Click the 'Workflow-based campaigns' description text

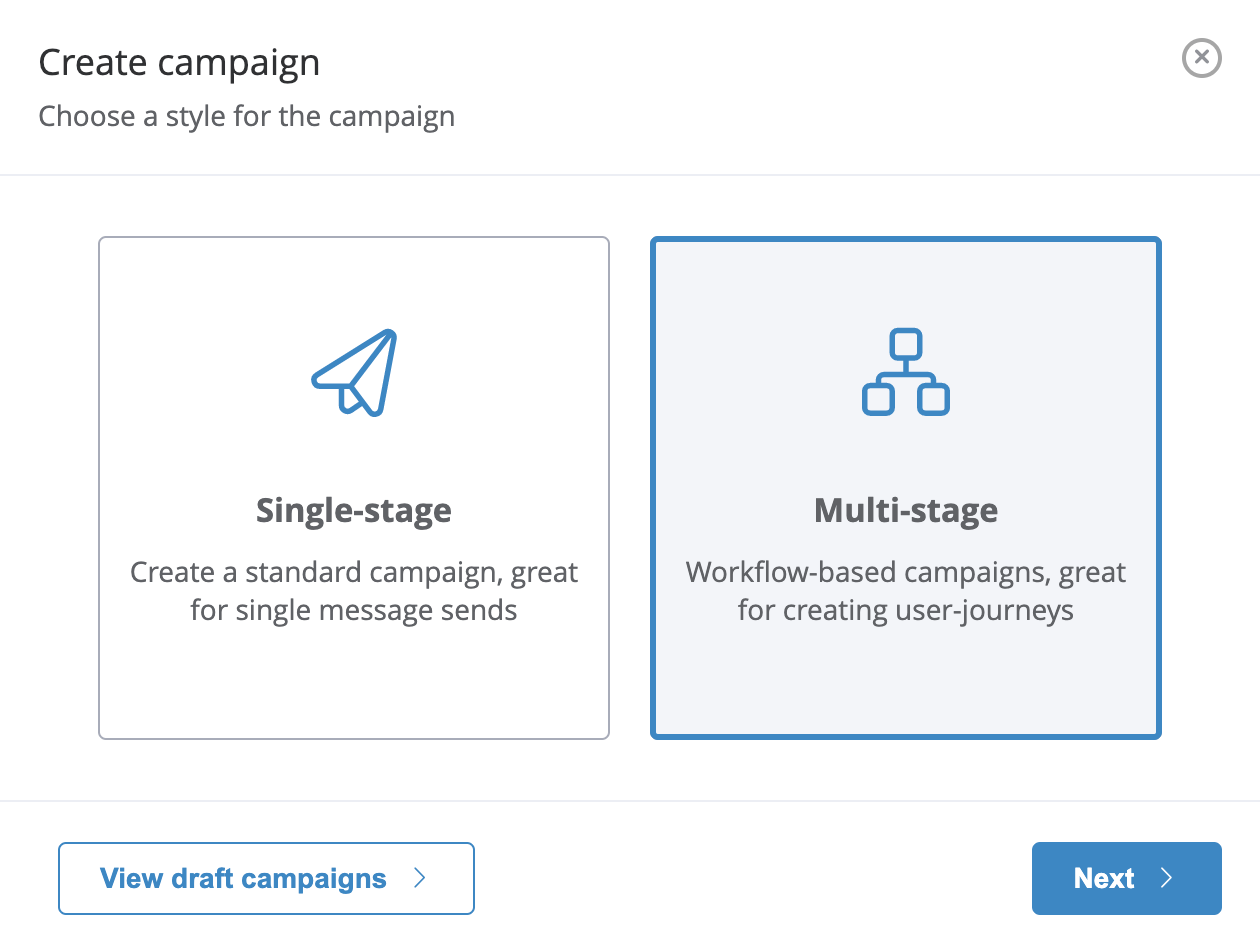pos(905,573)
